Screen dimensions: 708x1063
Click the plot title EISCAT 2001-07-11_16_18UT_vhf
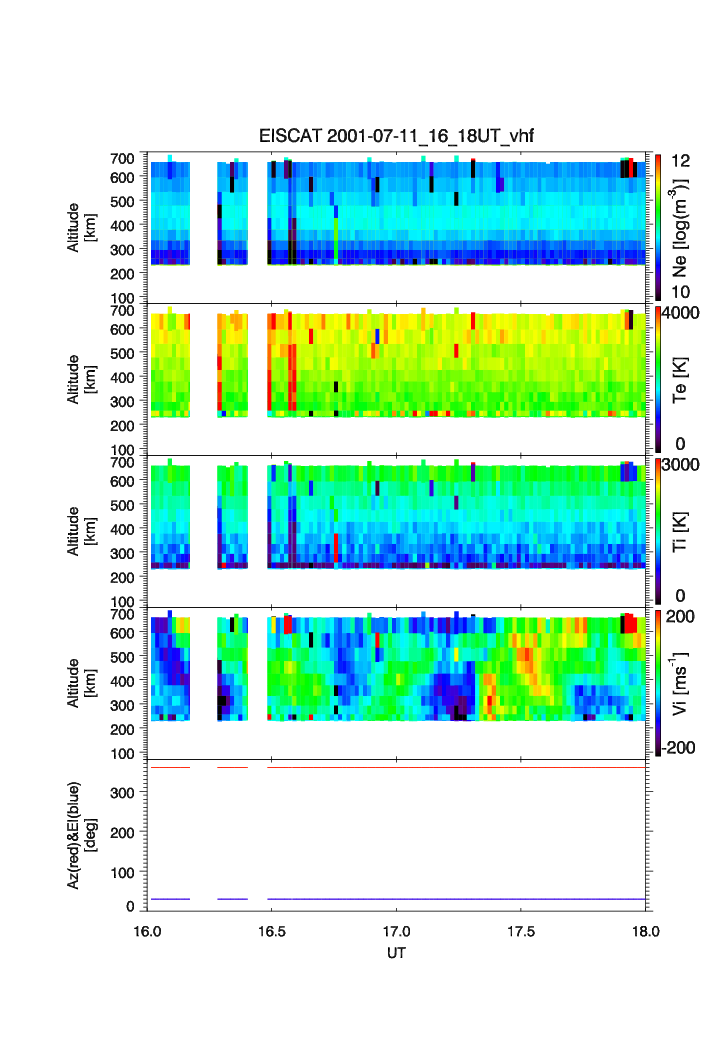(397, 137)
